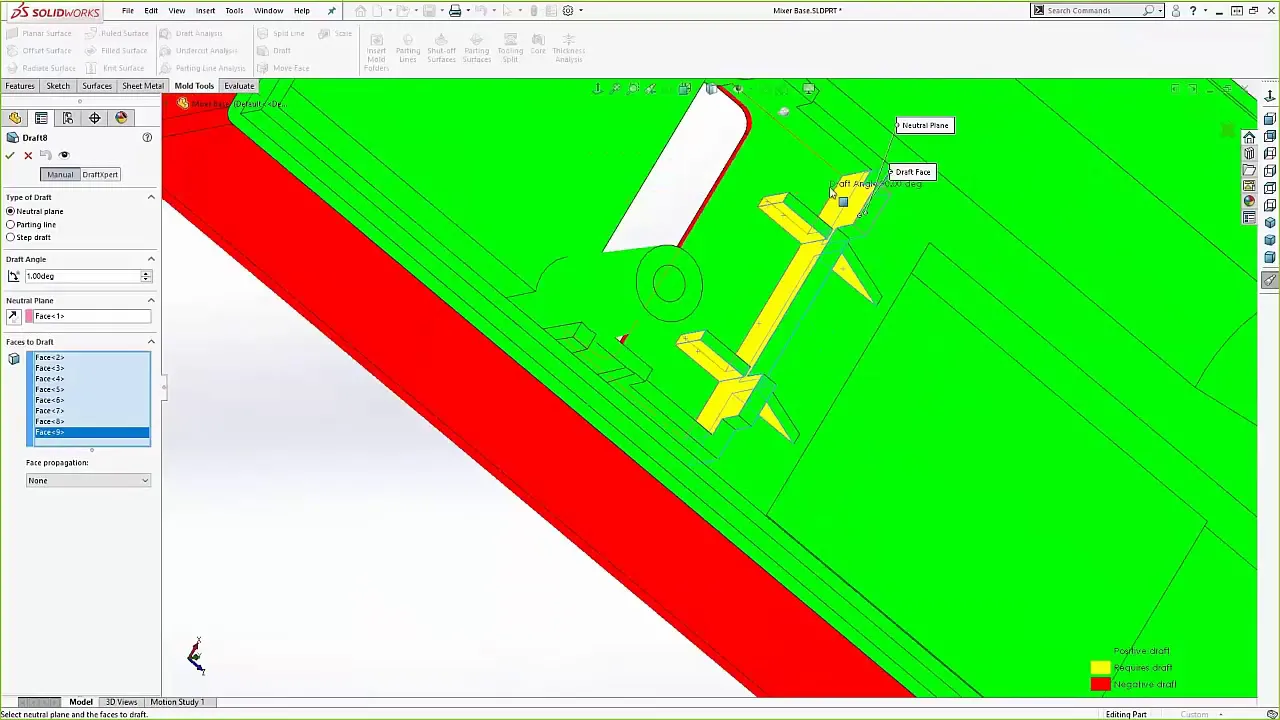The image size is (1280, 720).
Task: Open the Help dropdown arrow in title bar
Action: [x=1205, y=10]
